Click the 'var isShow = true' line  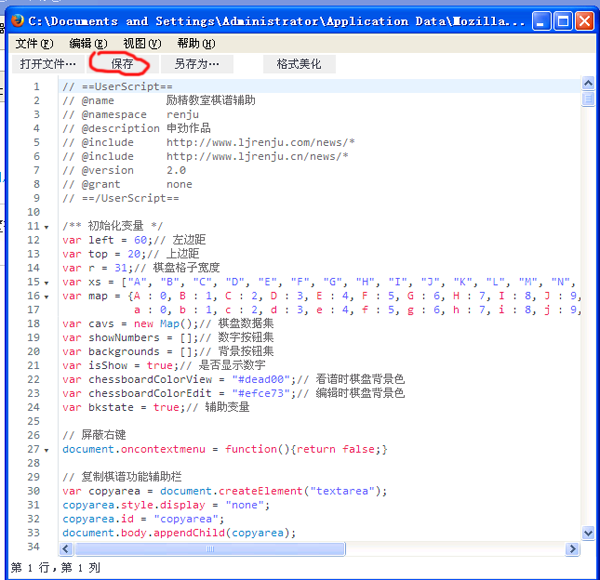coord(164,365)
